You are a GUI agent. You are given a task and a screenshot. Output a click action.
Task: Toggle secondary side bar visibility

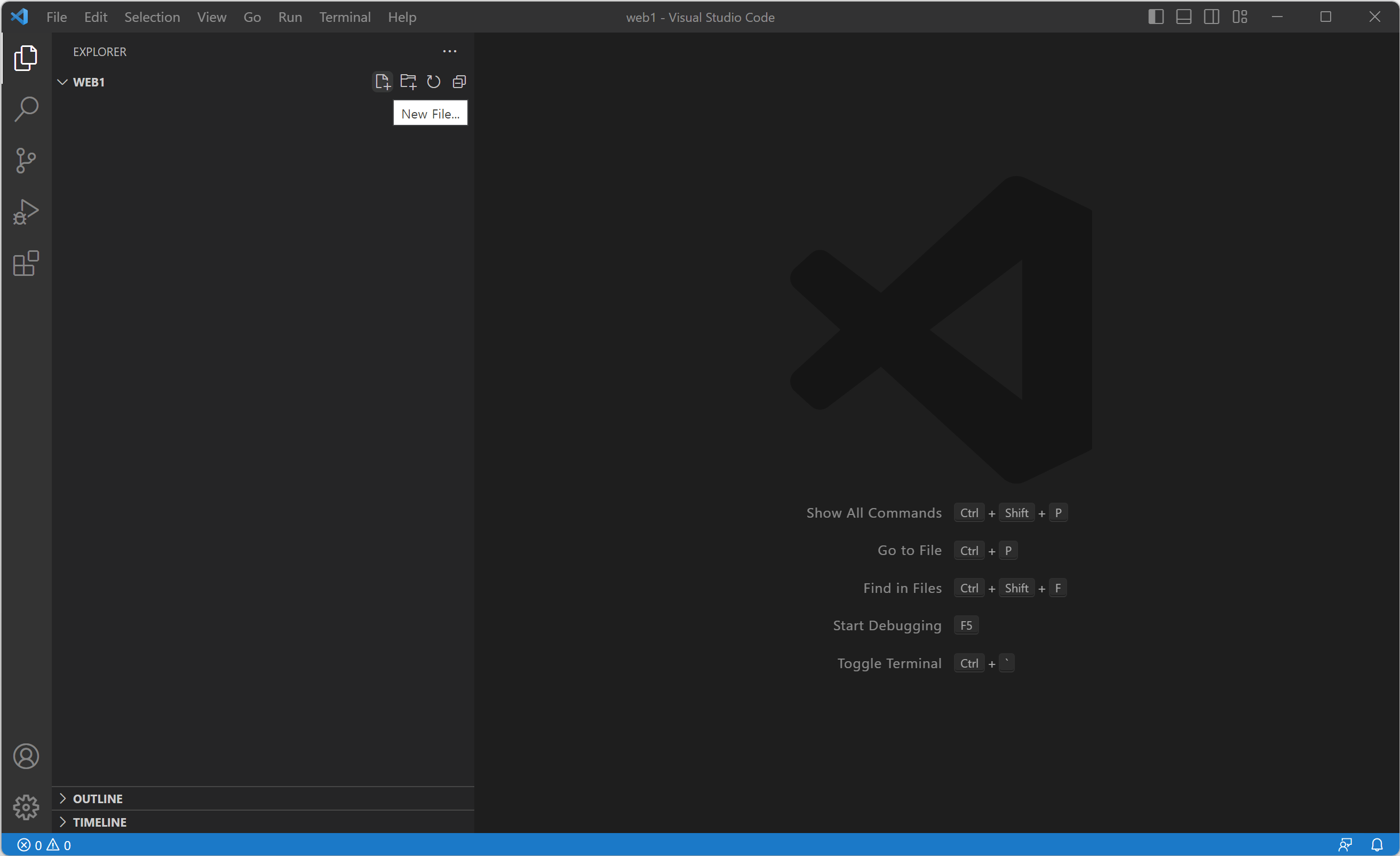point(1211,17)
